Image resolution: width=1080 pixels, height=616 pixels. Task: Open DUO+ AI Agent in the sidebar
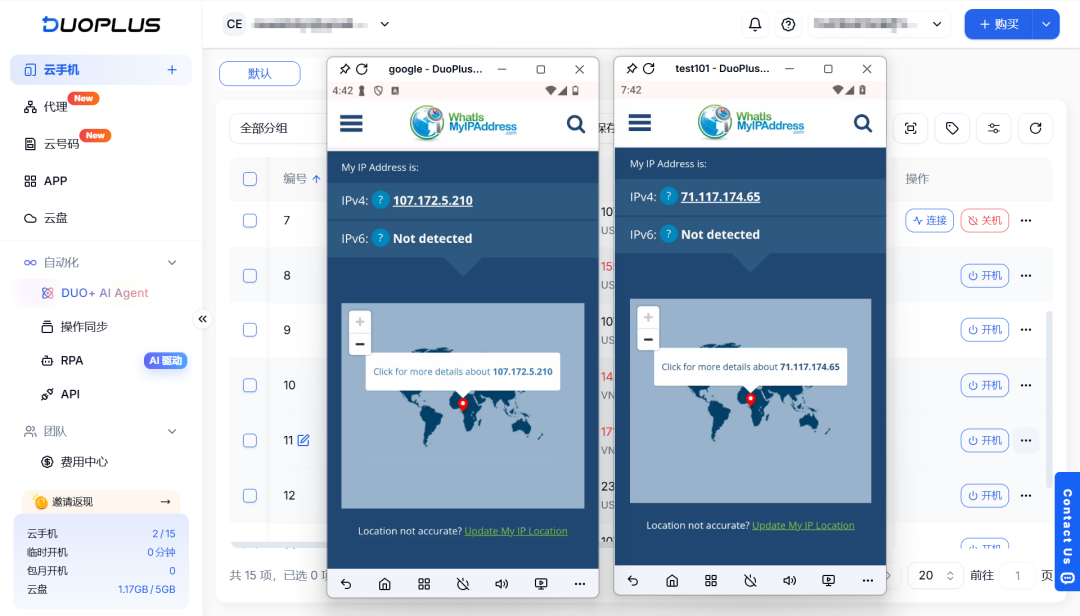(x=105, y=293)
